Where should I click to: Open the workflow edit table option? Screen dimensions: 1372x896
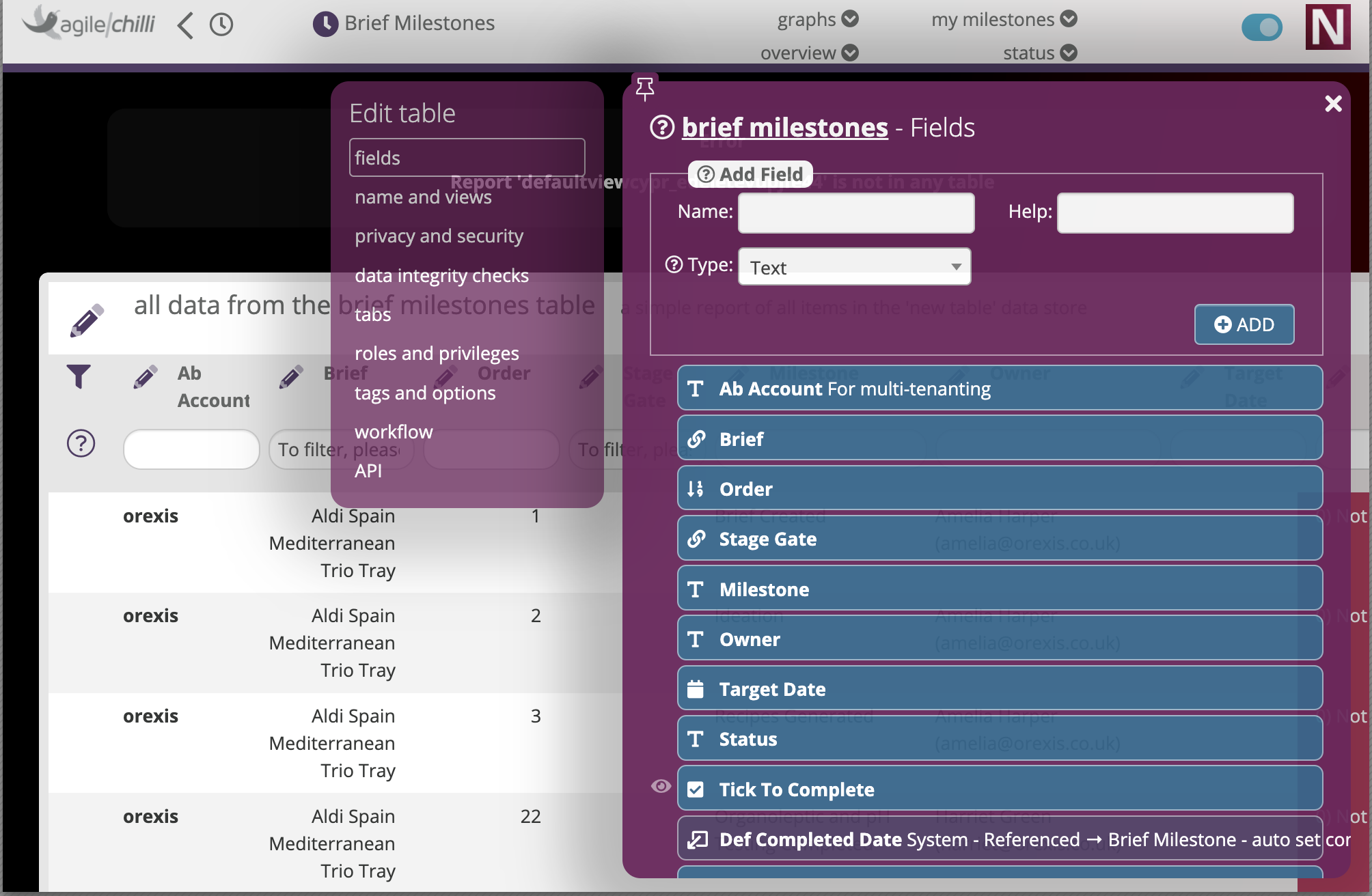(394, 432)
